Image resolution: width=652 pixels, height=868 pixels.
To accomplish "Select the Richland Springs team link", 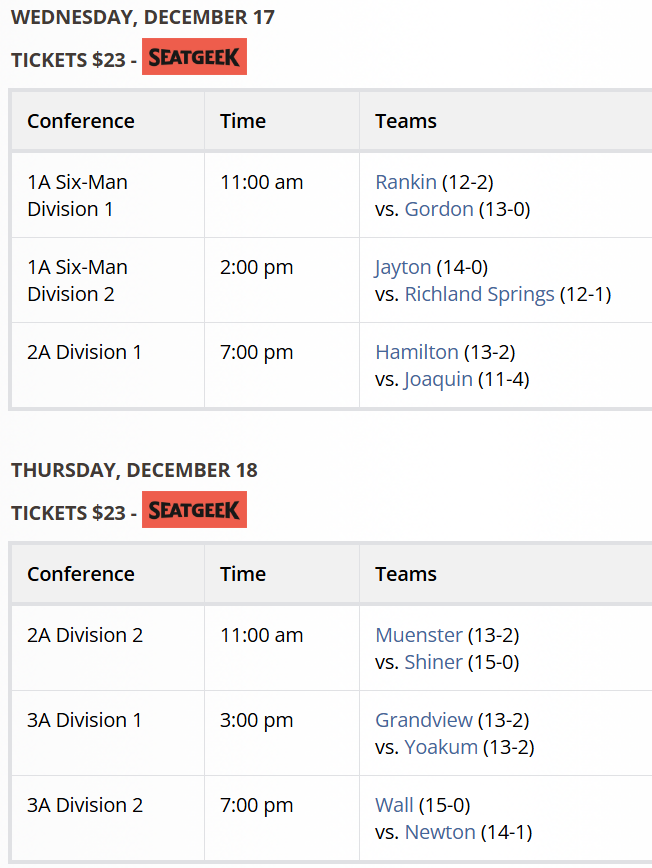I will (x=479, y=294).
